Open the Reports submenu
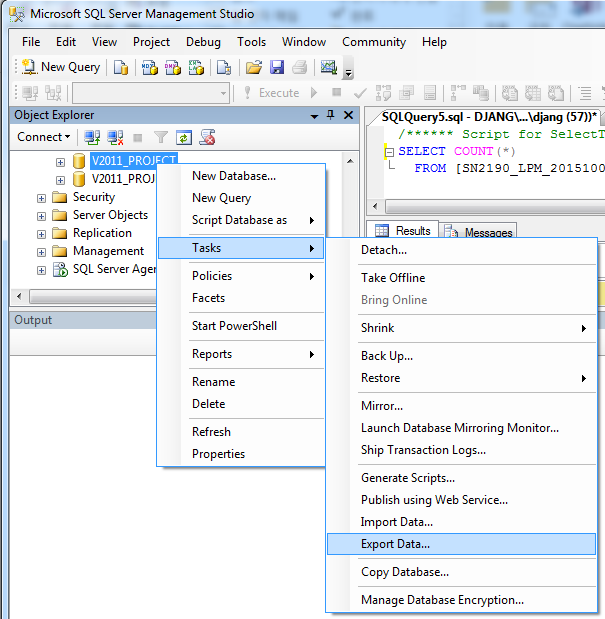This screenshot has height=619, width=605. tap(241, 354)
